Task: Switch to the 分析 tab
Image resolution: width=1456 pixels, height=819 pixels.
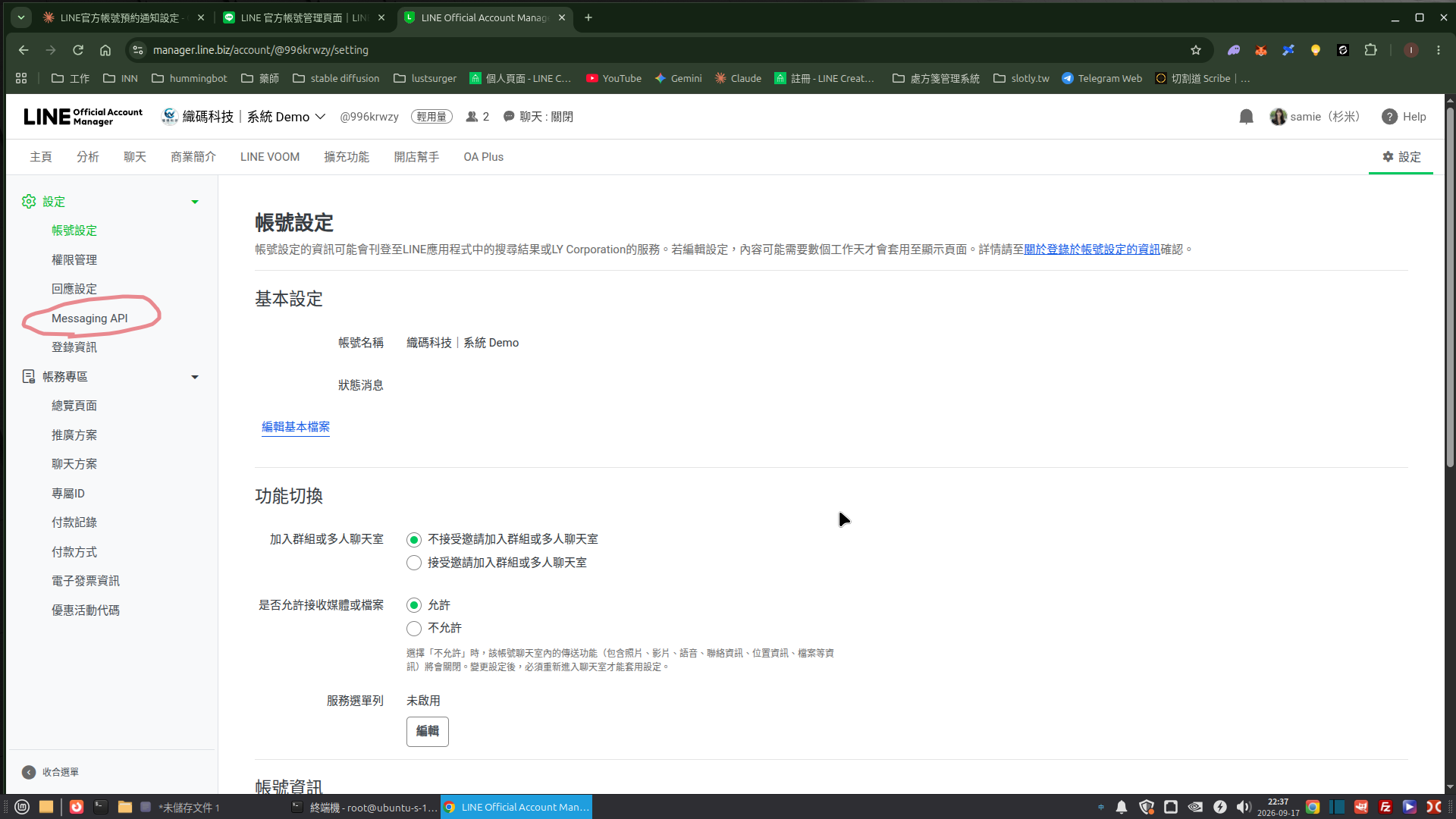Action: coord(88,157)
